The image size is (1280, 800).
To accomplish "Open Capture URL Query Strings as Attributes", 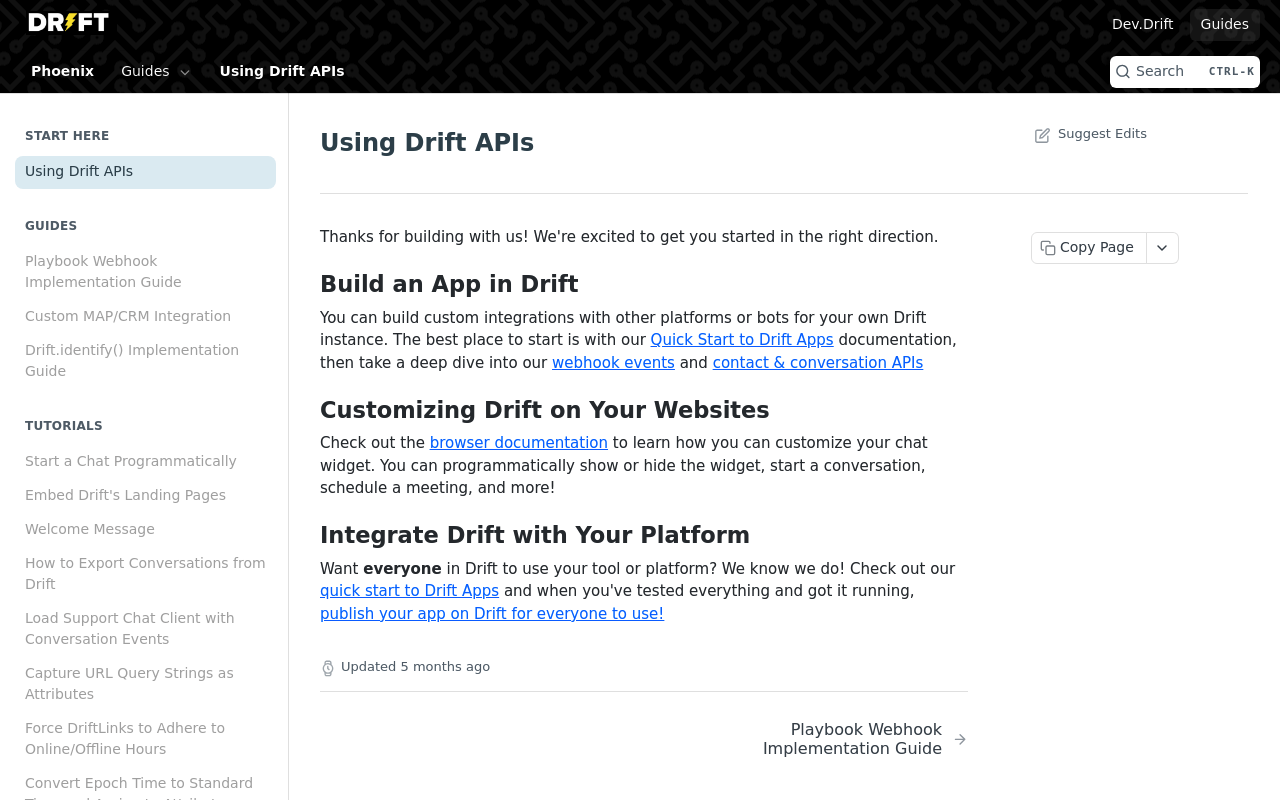I will (145, 684).
